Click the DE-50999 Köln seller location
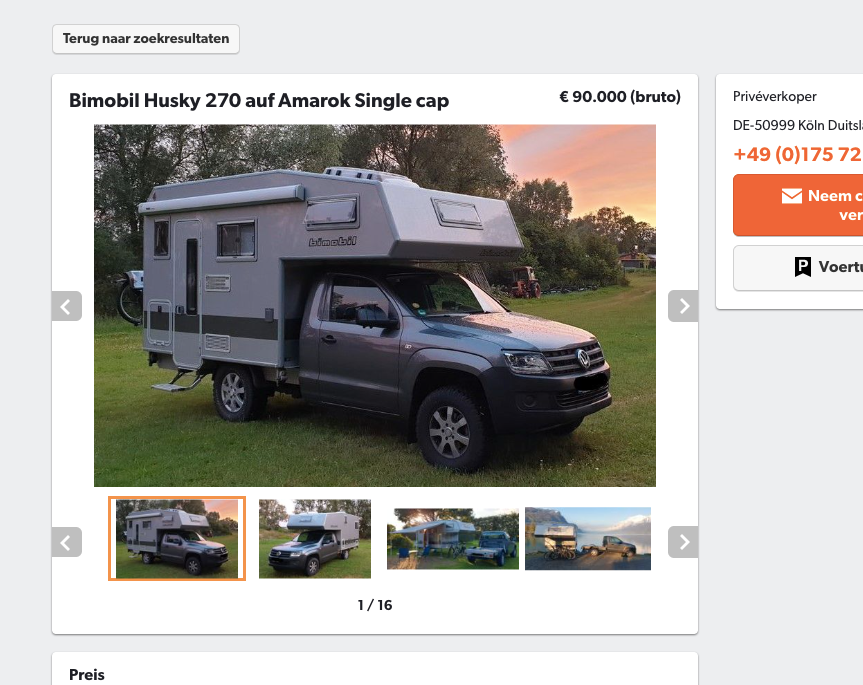863x685 pixels. (x=798, y=125)
